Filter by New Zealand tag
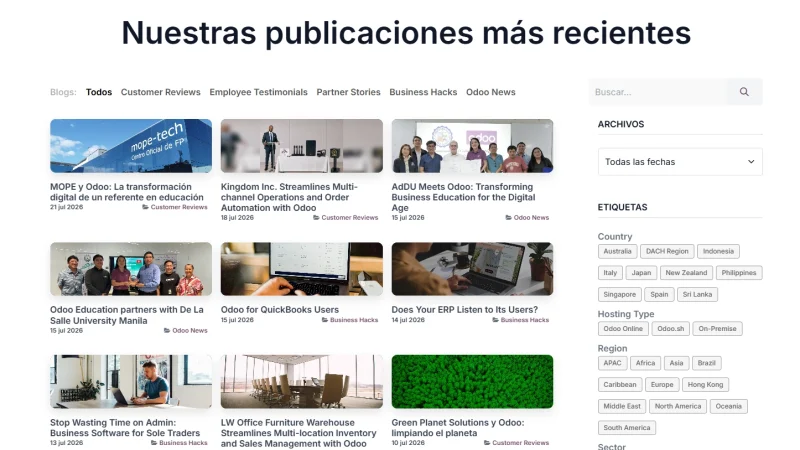 click(x=686, y=273)
